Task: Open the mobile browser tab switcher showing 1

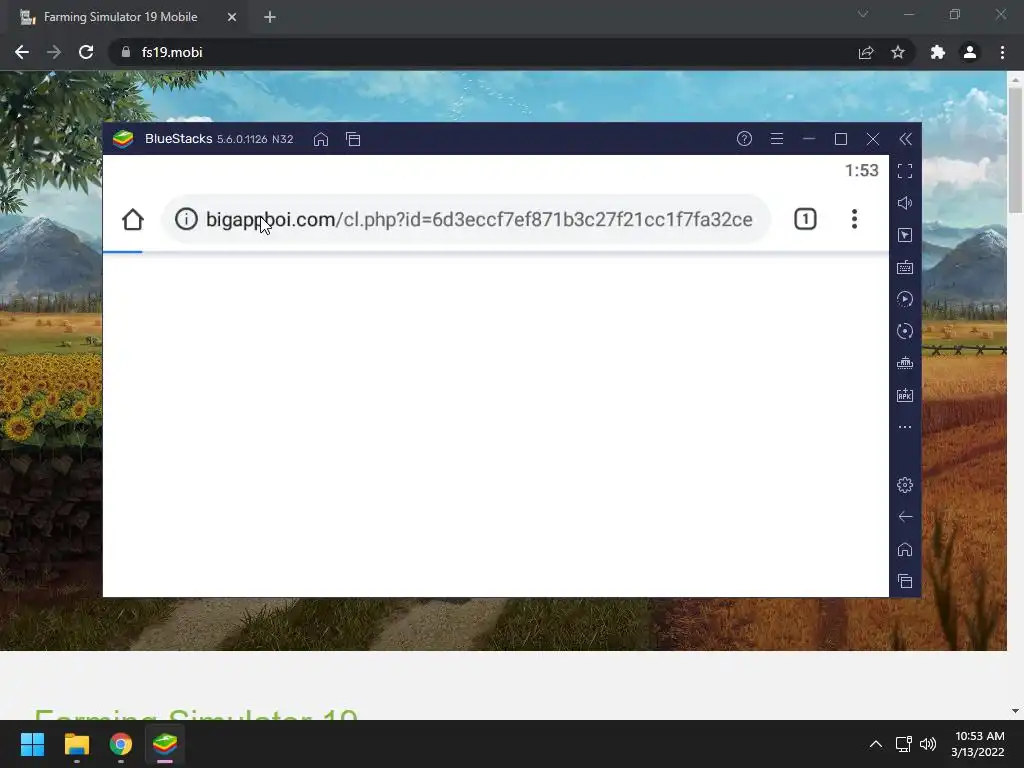Action: point(805,219)
